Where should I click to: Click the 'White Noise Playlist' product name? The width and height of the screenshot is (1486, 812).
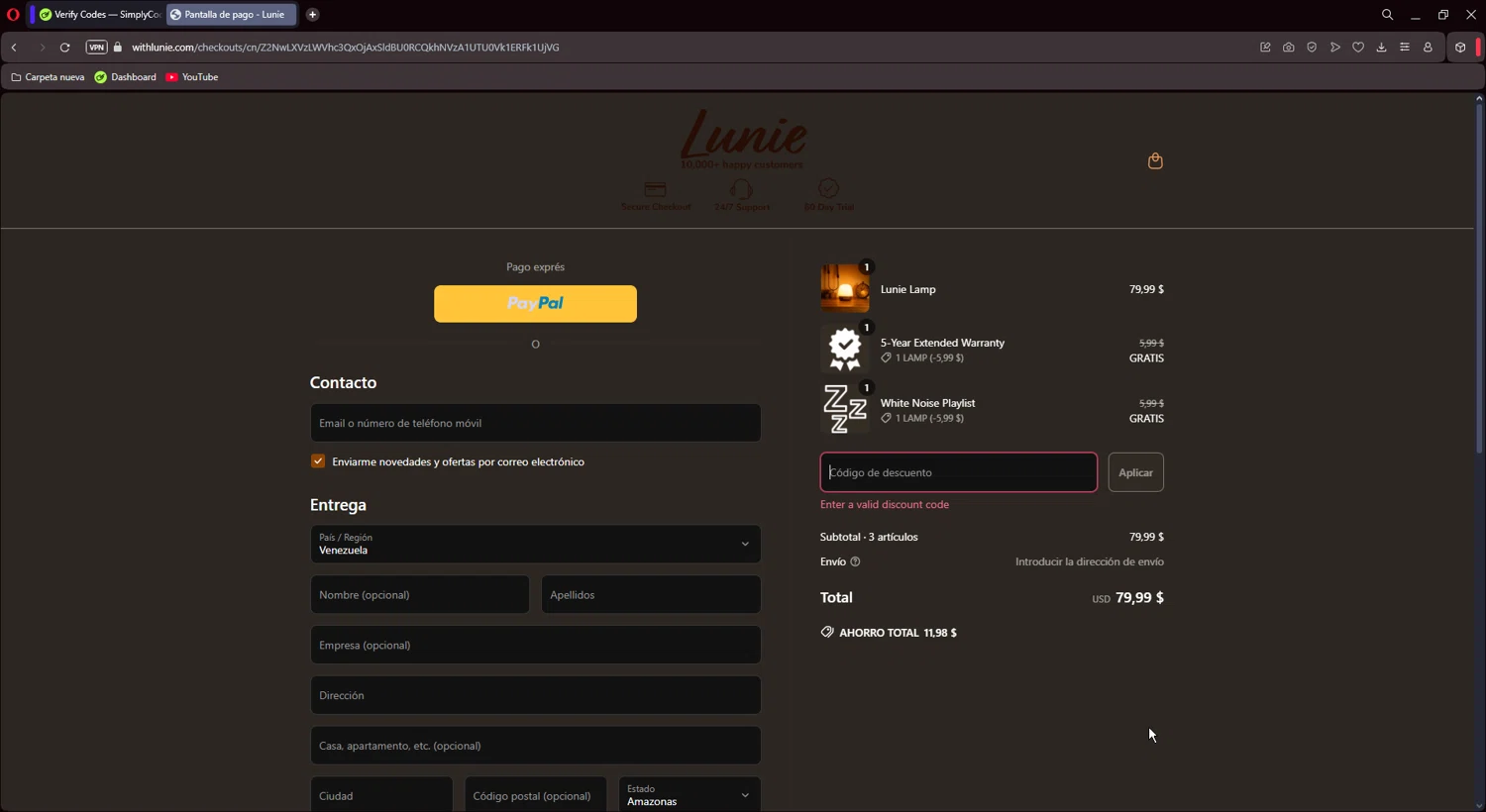928,403
